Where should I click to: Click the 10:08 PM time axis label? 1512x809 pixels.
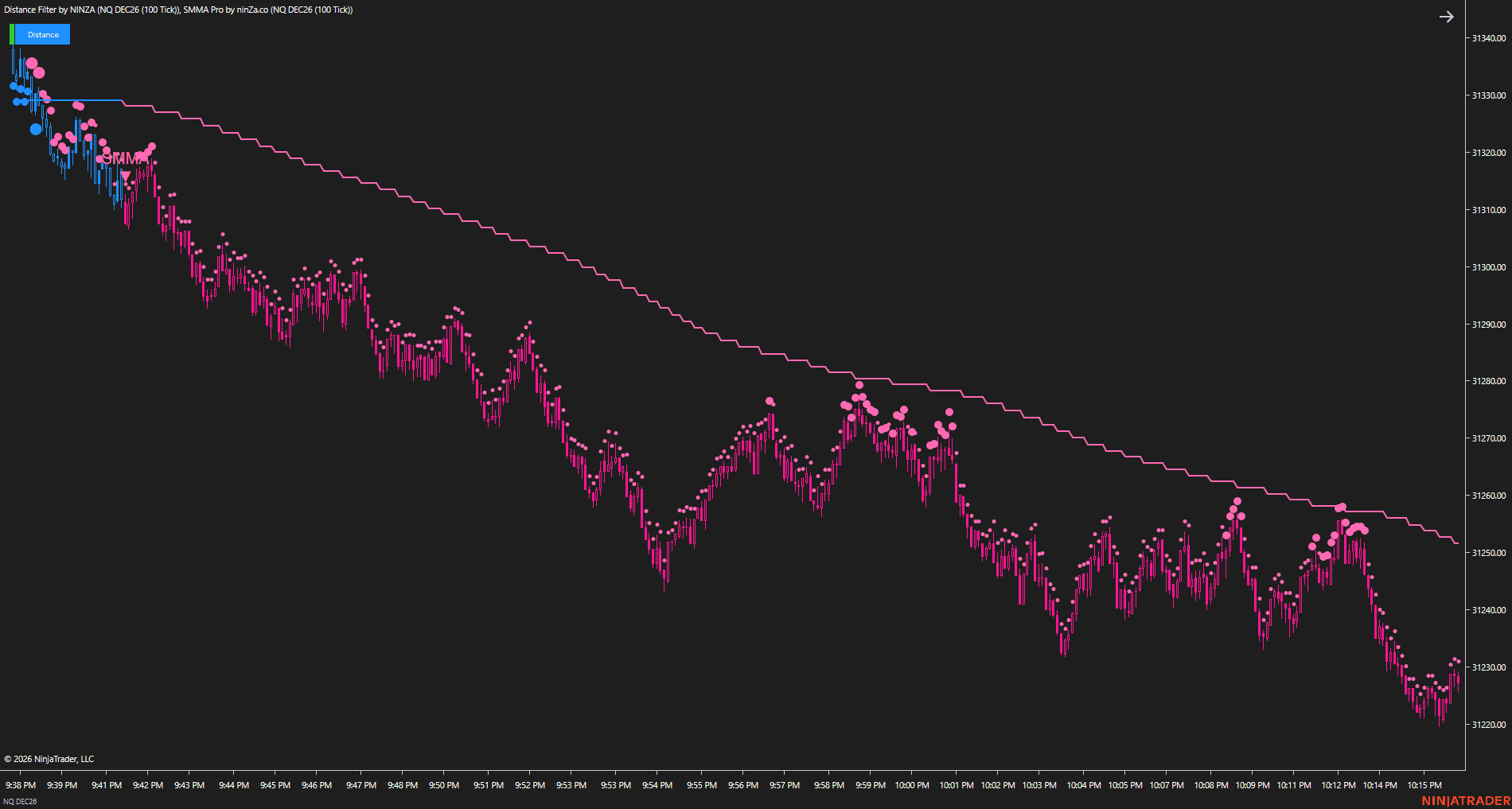1211,785
